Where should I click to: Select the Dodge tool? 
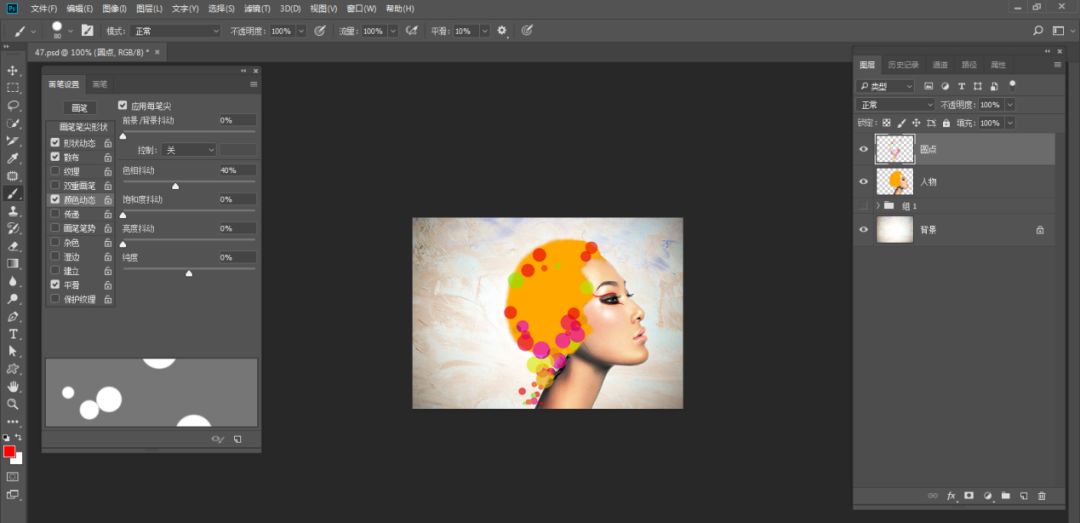pyautogui.click(x=12, y=299)
